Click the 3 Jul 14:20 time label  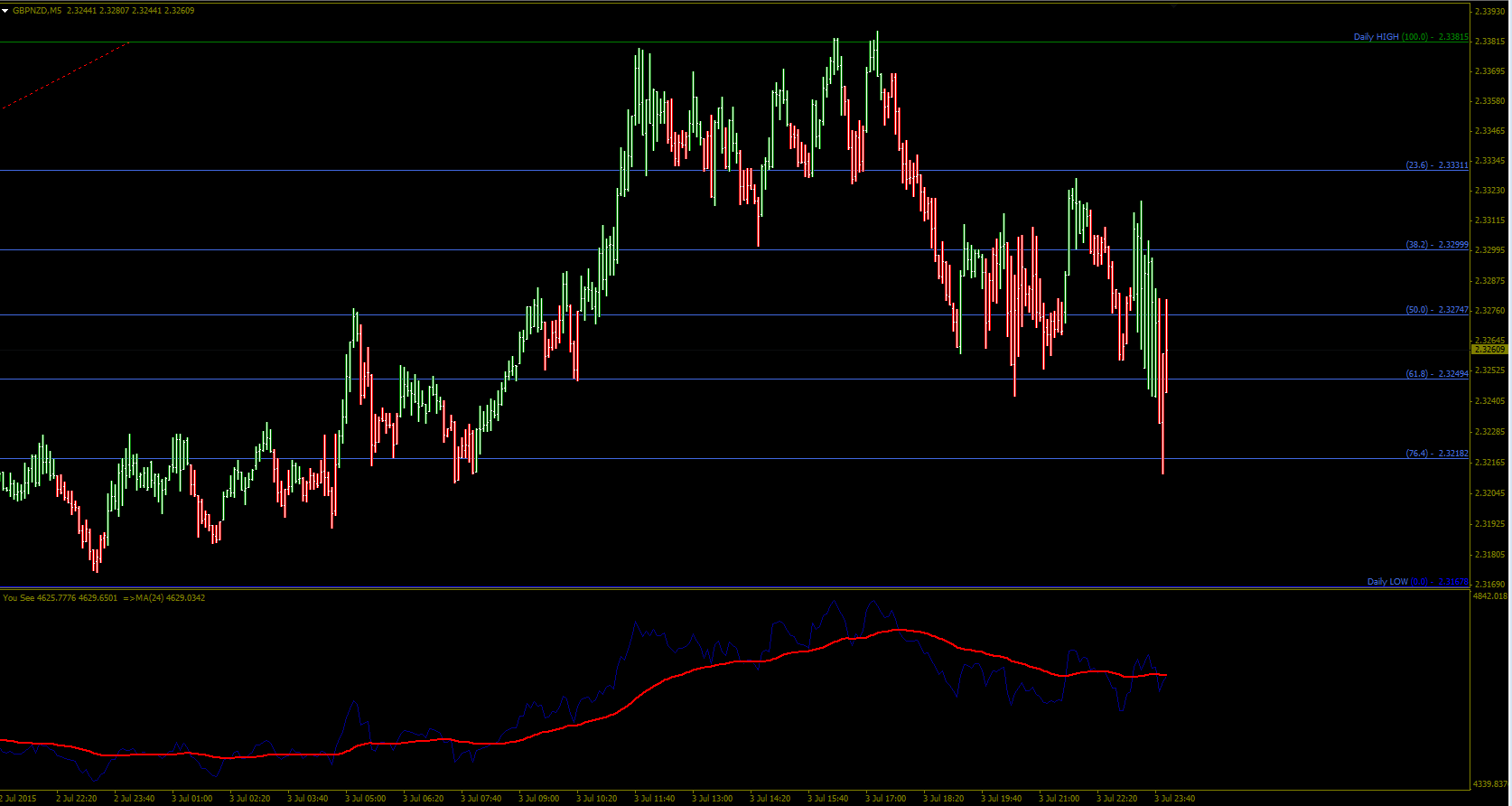pyautogui.click(x=770, y=799)
